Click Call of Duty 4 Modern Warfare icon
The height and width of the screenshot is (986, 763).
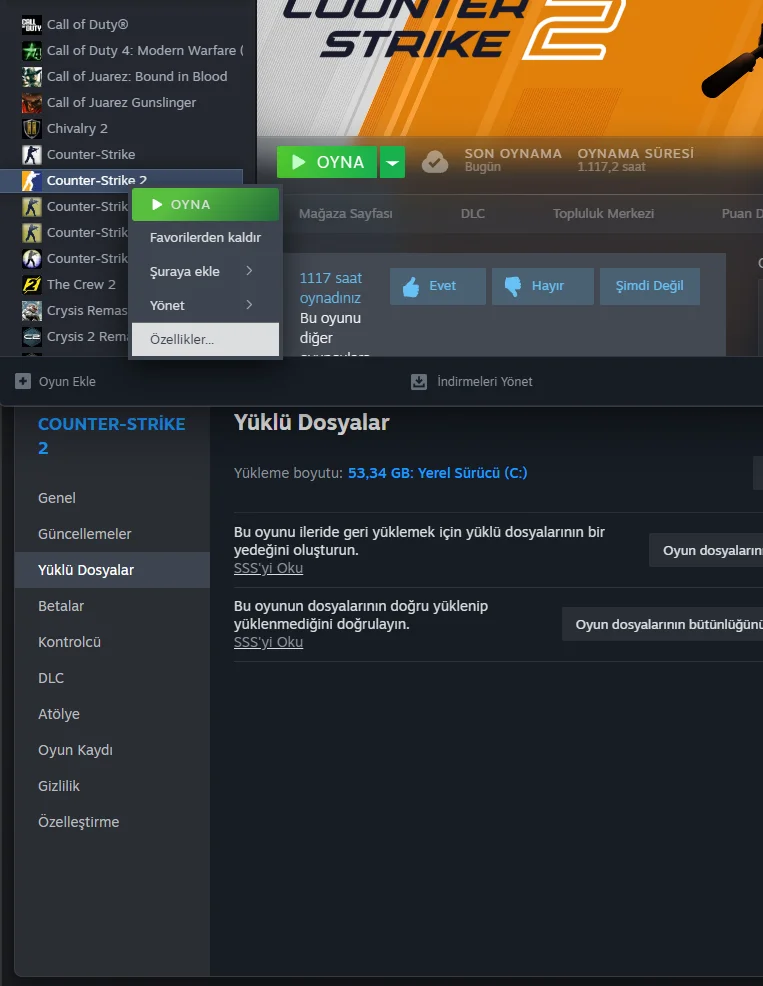coord(31,50)
